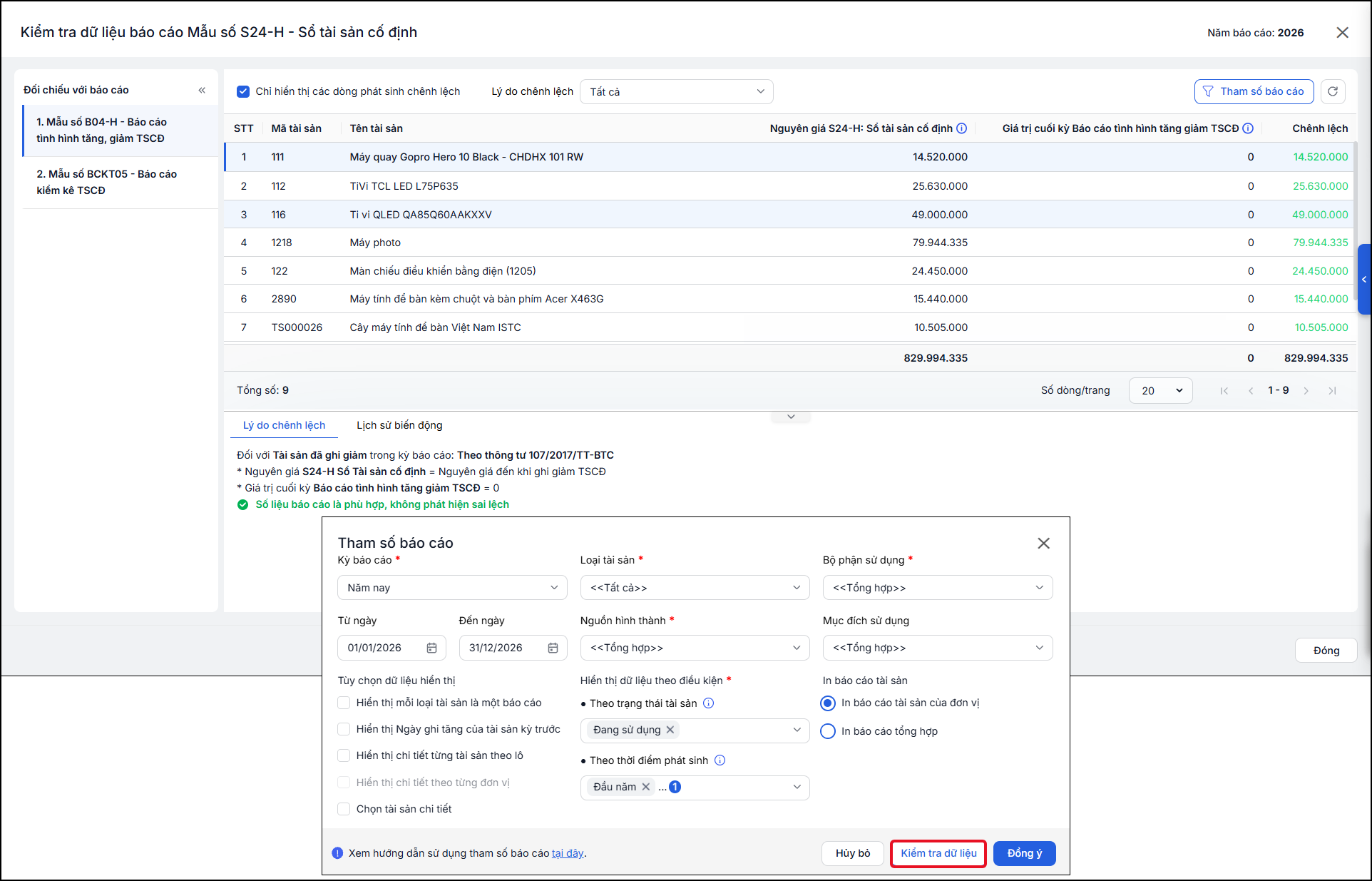Open the tại đây guide link
Image resolution: width=1372 pixels, height=881 pixels.
click(x=568, y=853)
